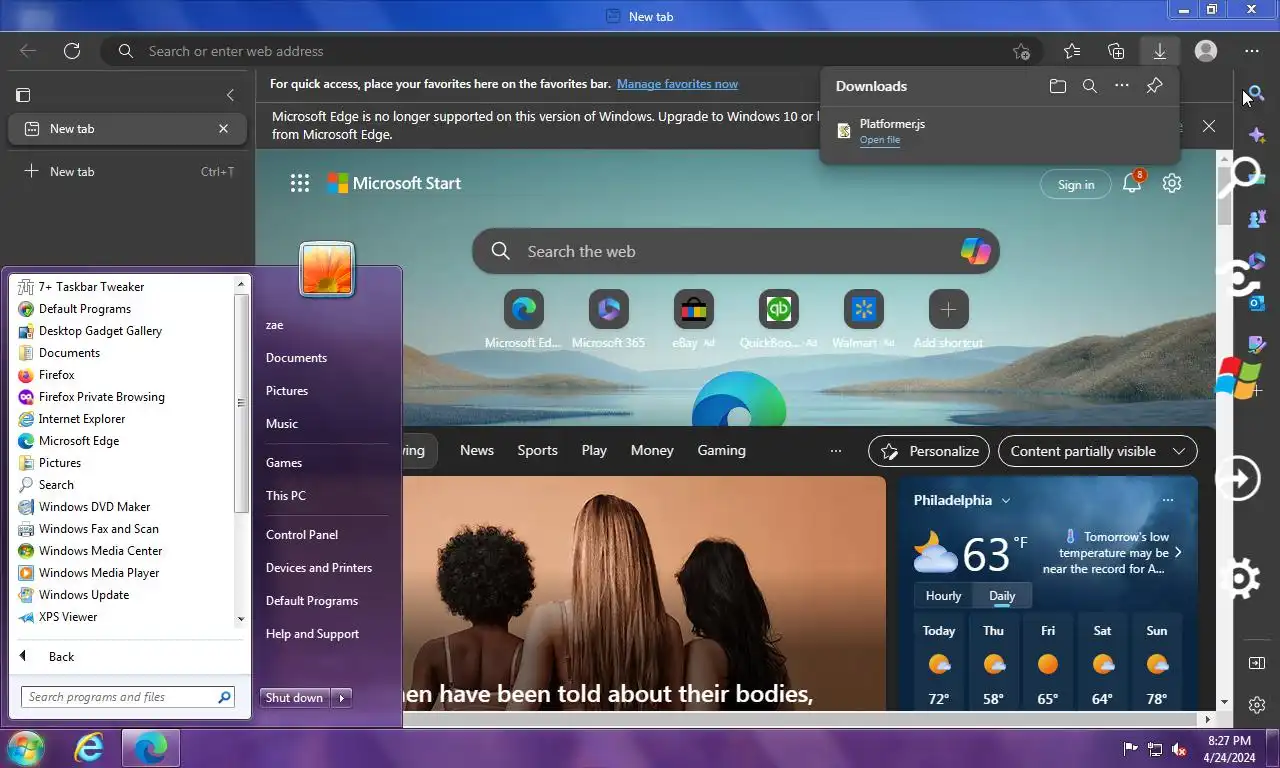
Task: Launch Firefox from Start menu list
Action: coord(56,375)
